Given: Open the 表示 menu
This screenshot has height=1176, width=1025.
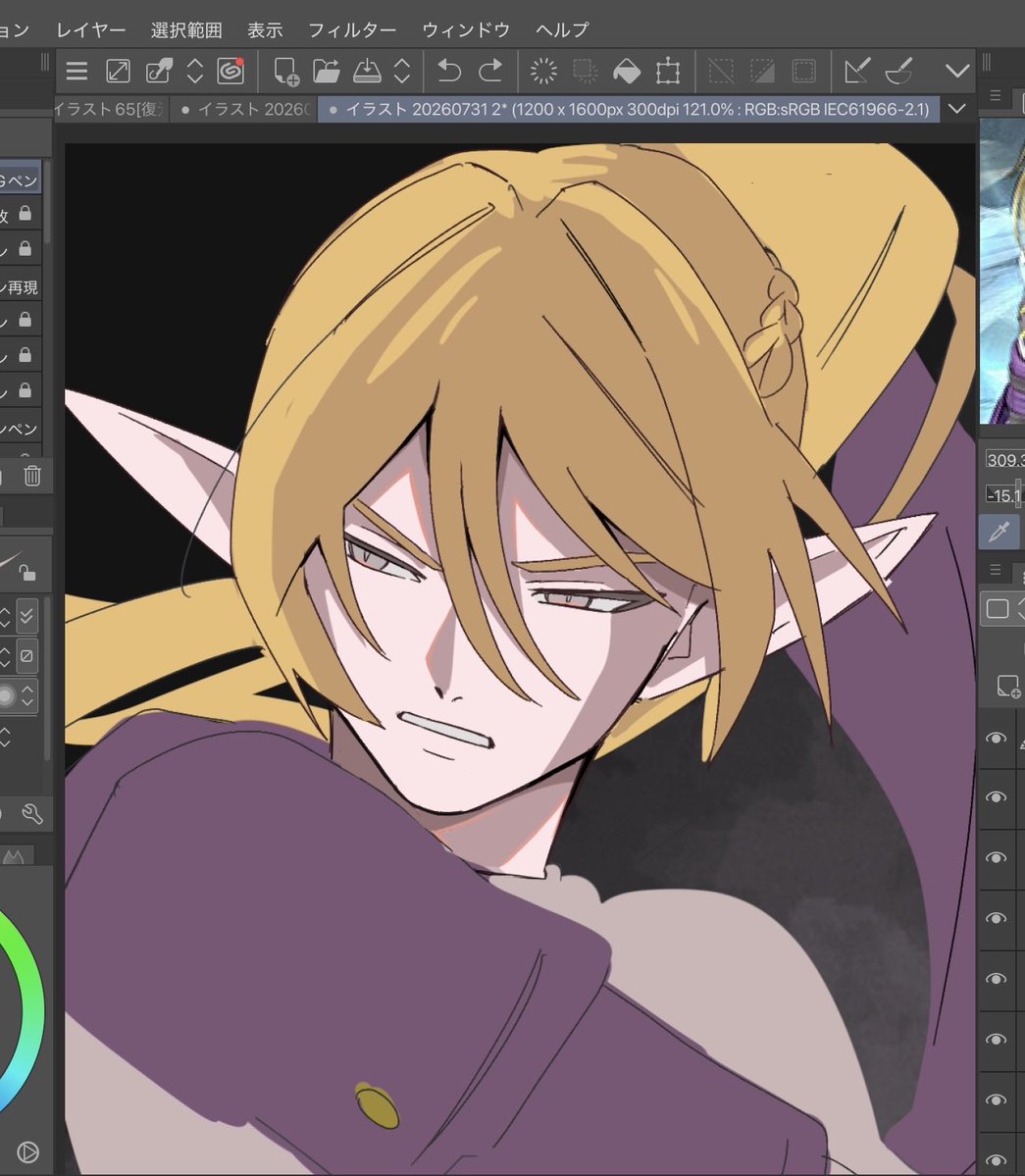Looking at the screenshot, I should [x=265, y=30].
